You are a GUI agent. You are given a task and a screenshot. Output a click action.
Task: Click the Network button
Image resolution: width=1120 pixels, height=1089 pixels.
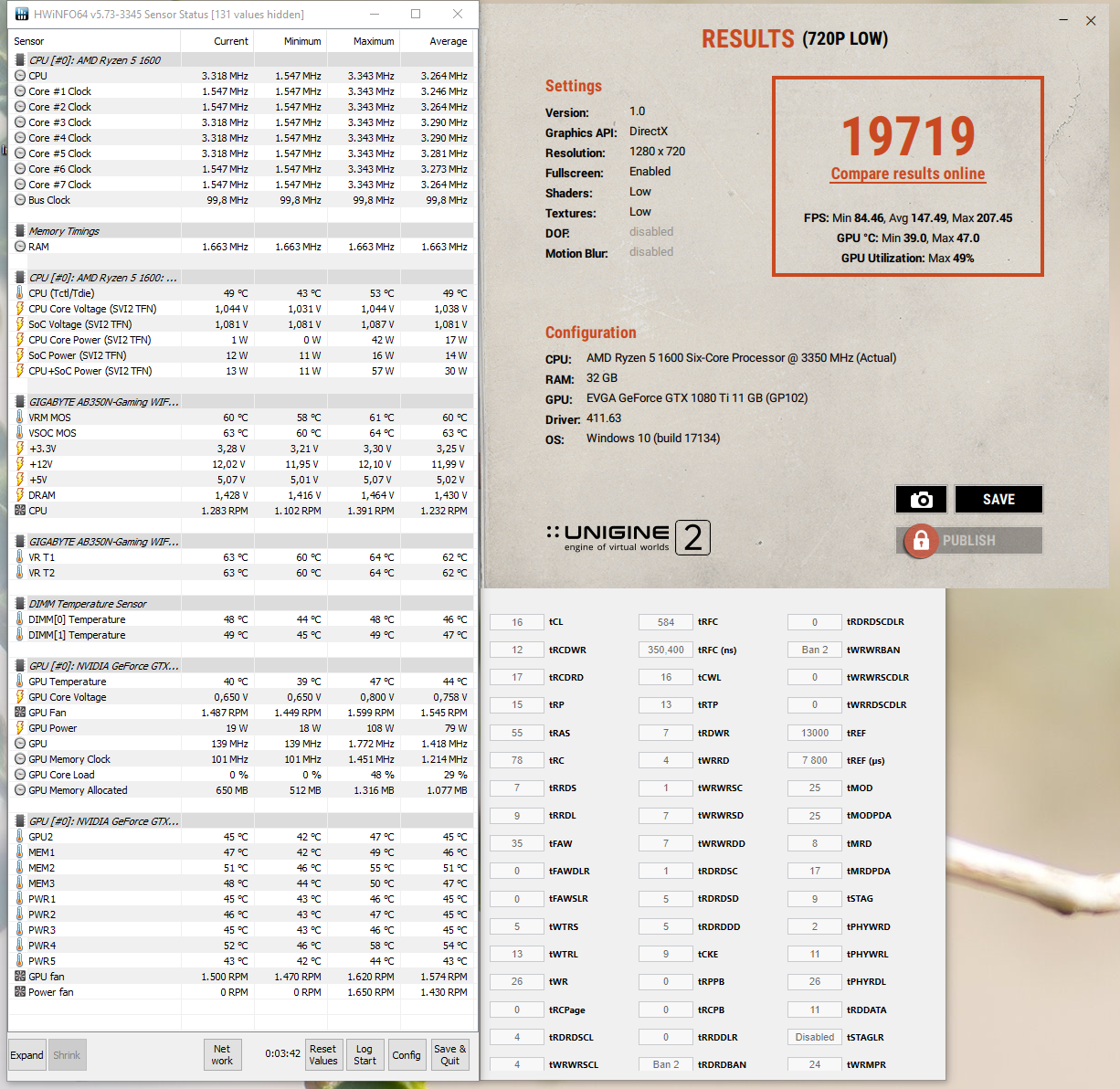(222, 1055)
